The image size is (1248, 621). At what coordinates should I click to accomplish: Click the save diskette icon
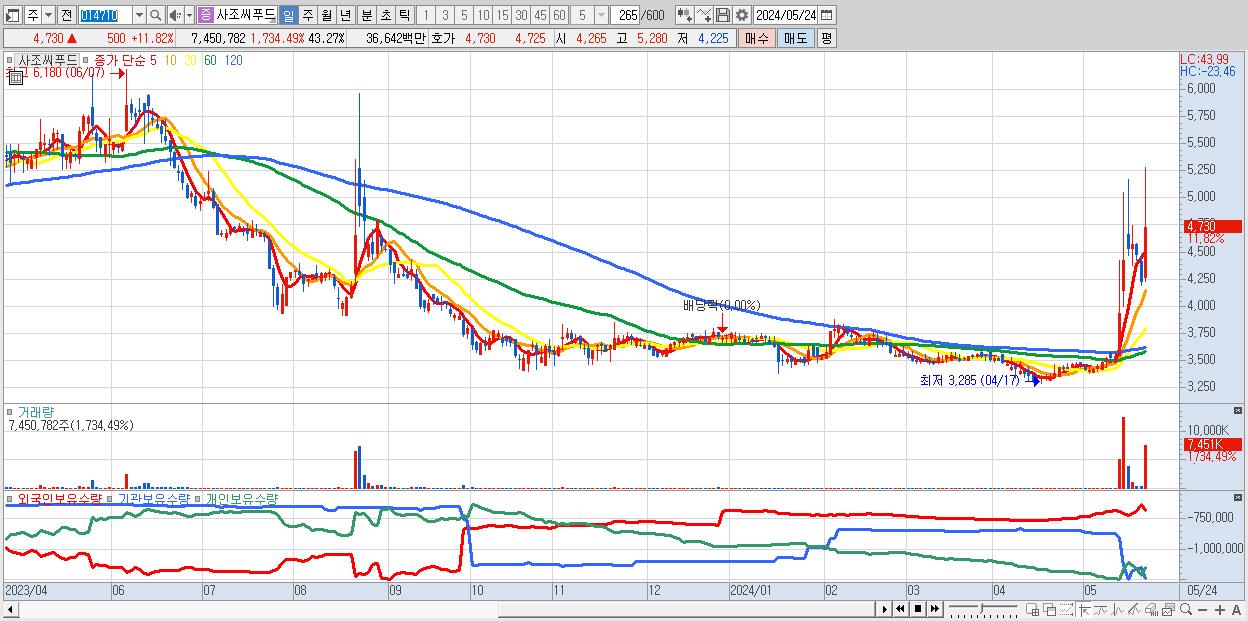click(723, 15)
